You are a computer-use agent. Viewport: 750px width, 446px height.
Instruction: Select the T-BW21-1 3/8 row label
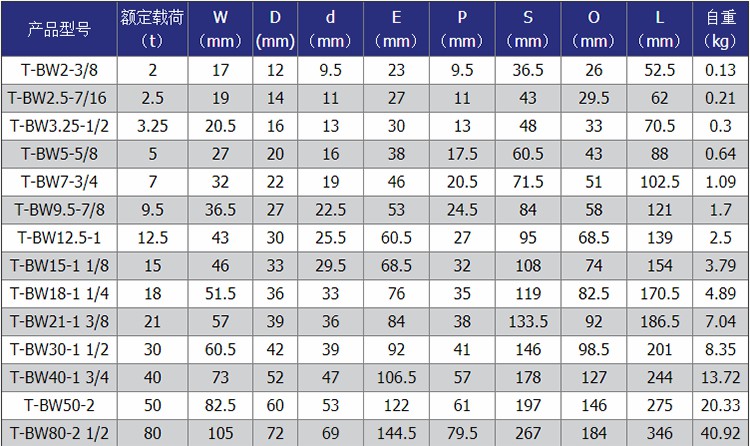coord(57,323)
